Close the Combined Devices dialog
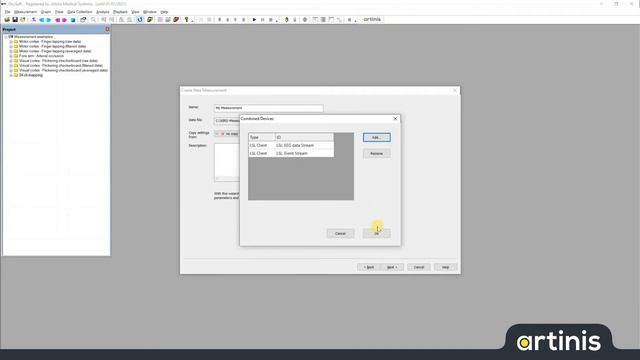This screenshot has height=360, width=640. tap(395, 118)
